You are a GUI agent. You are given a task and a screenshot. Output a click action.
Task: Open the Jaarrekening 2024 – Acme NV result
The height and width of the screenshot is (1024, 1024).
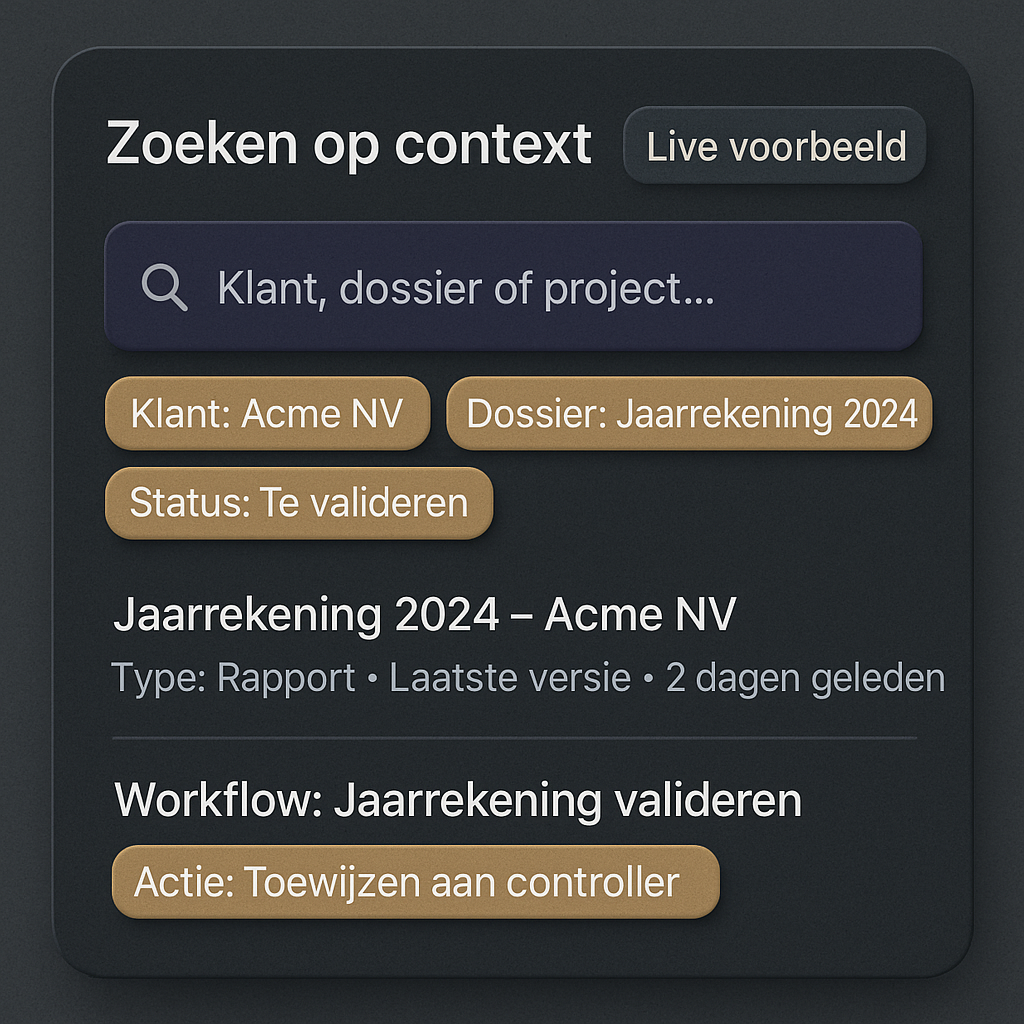click(424, 615)
